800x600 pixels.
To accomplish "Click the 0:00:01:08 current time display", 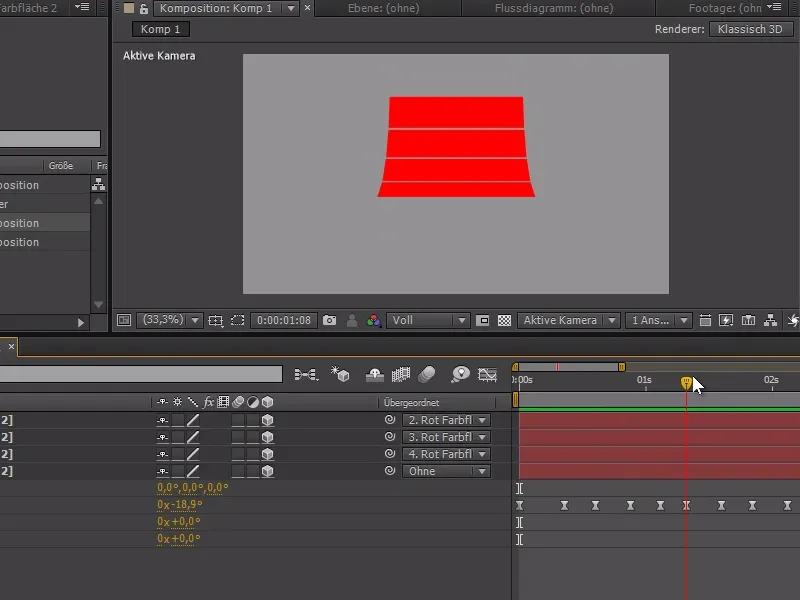I will point(284,320).
